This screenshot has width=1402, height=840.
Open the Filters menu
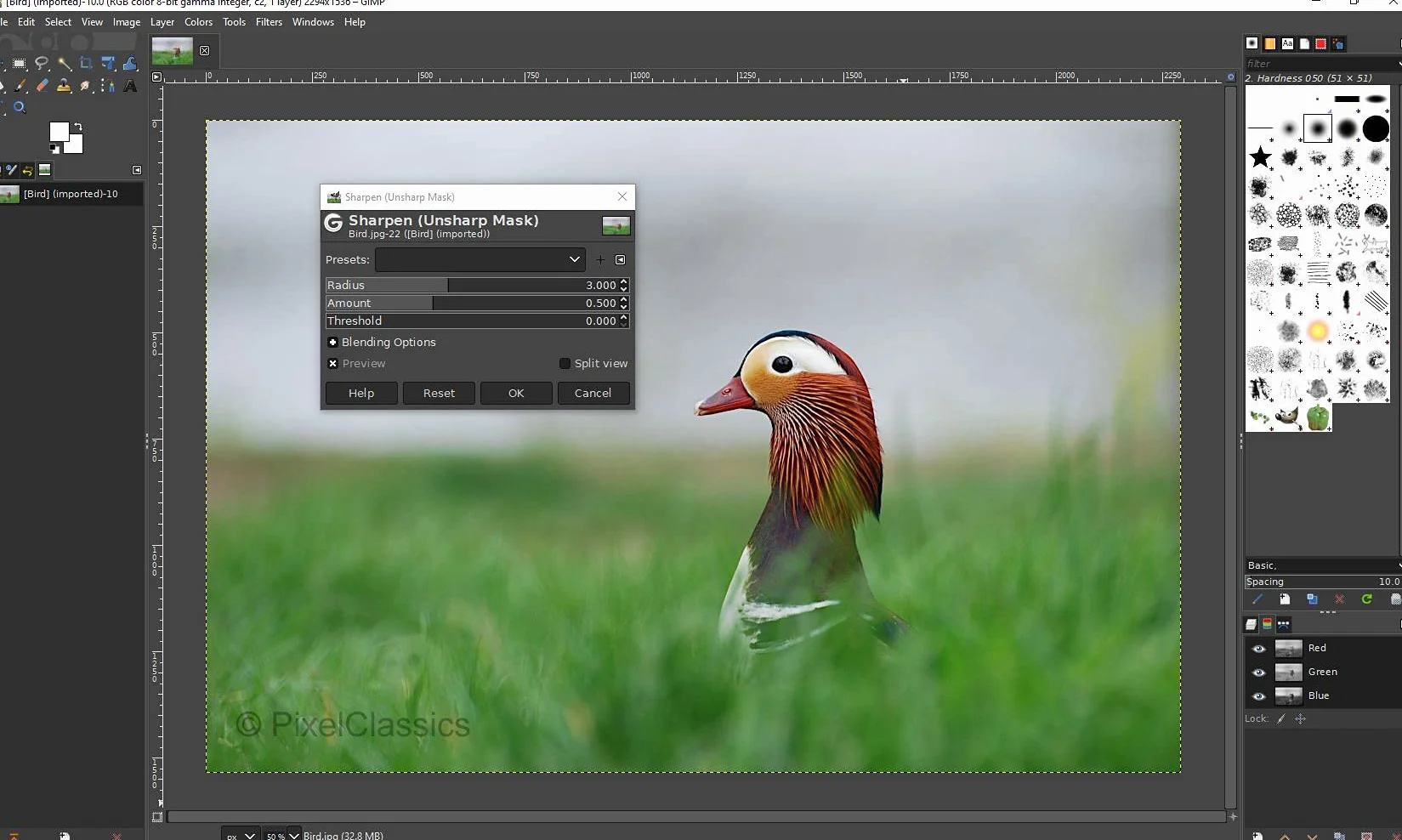click(269, 22)
